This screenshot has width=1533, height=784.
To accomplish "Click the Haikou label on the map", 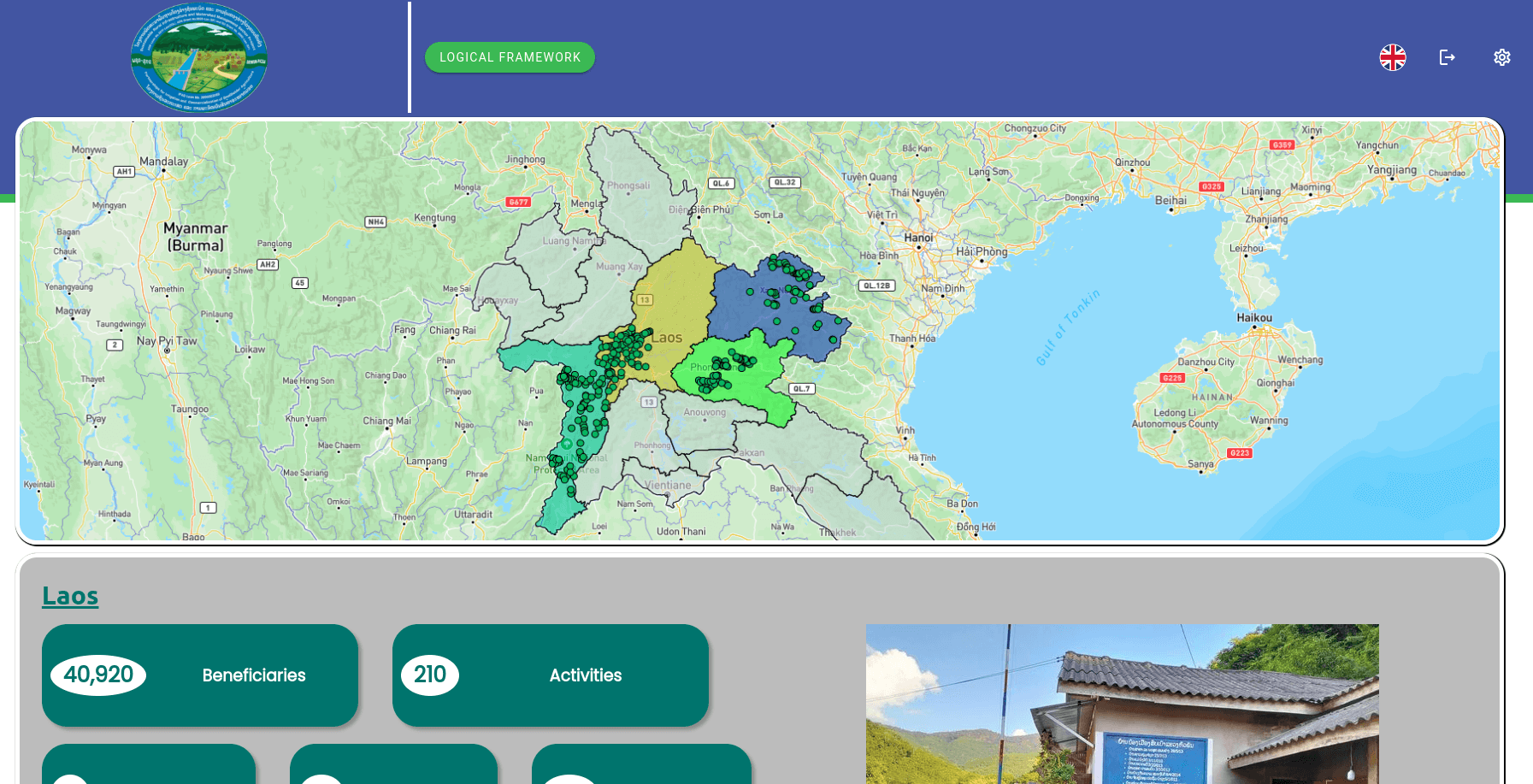I will (x=1254, y=318).
